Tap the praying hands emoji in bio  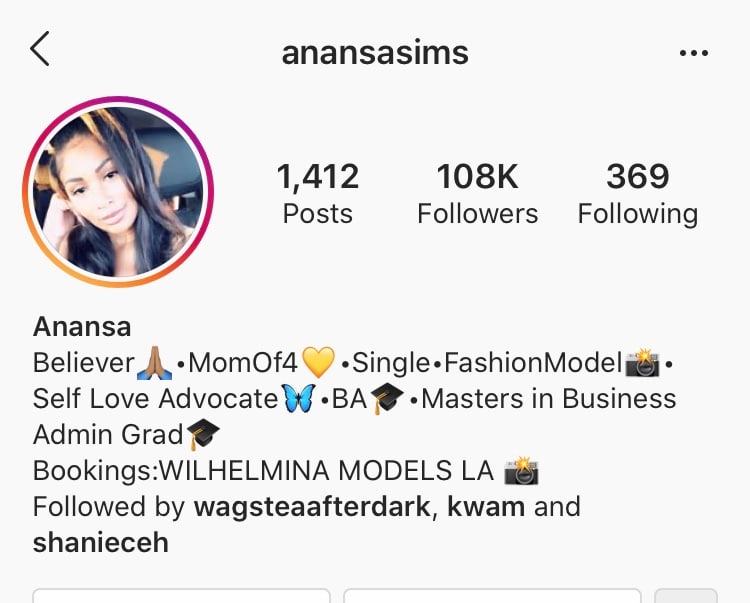coord(154,363)
